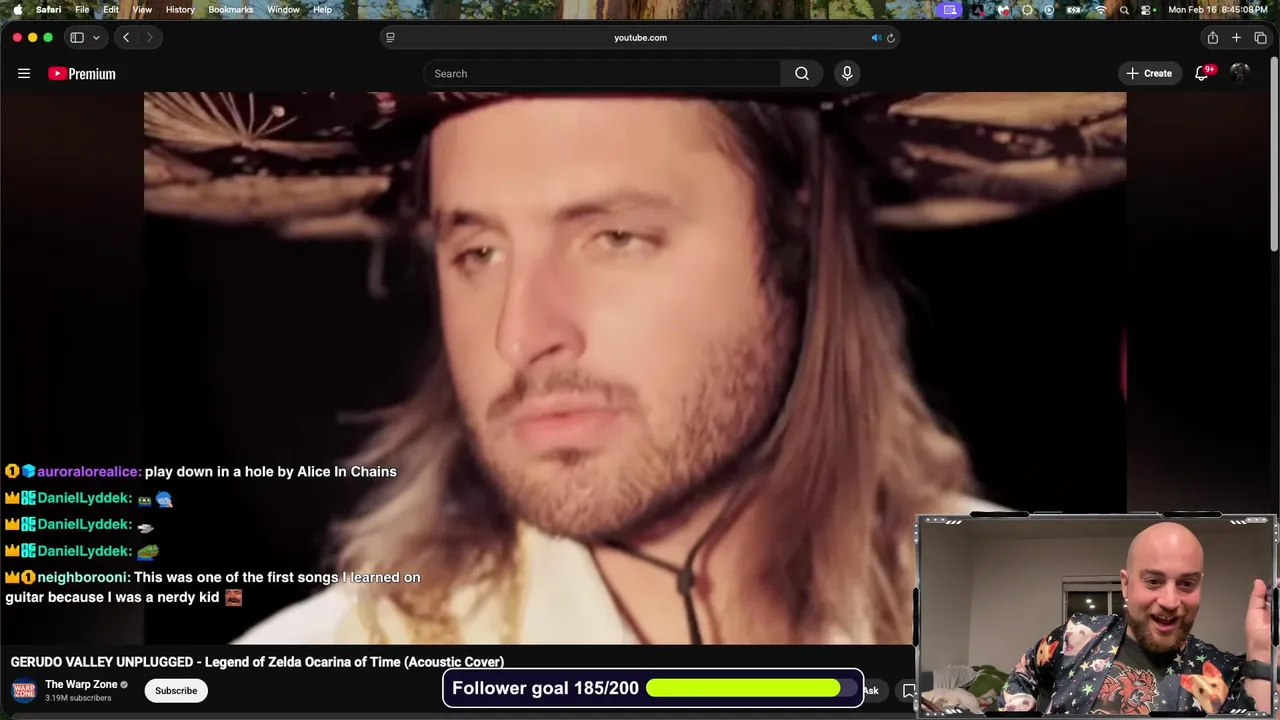Expand the sidebar tab group dropdown
The width and height of the screenshot is (1280, 720).
tap(96, 37)
